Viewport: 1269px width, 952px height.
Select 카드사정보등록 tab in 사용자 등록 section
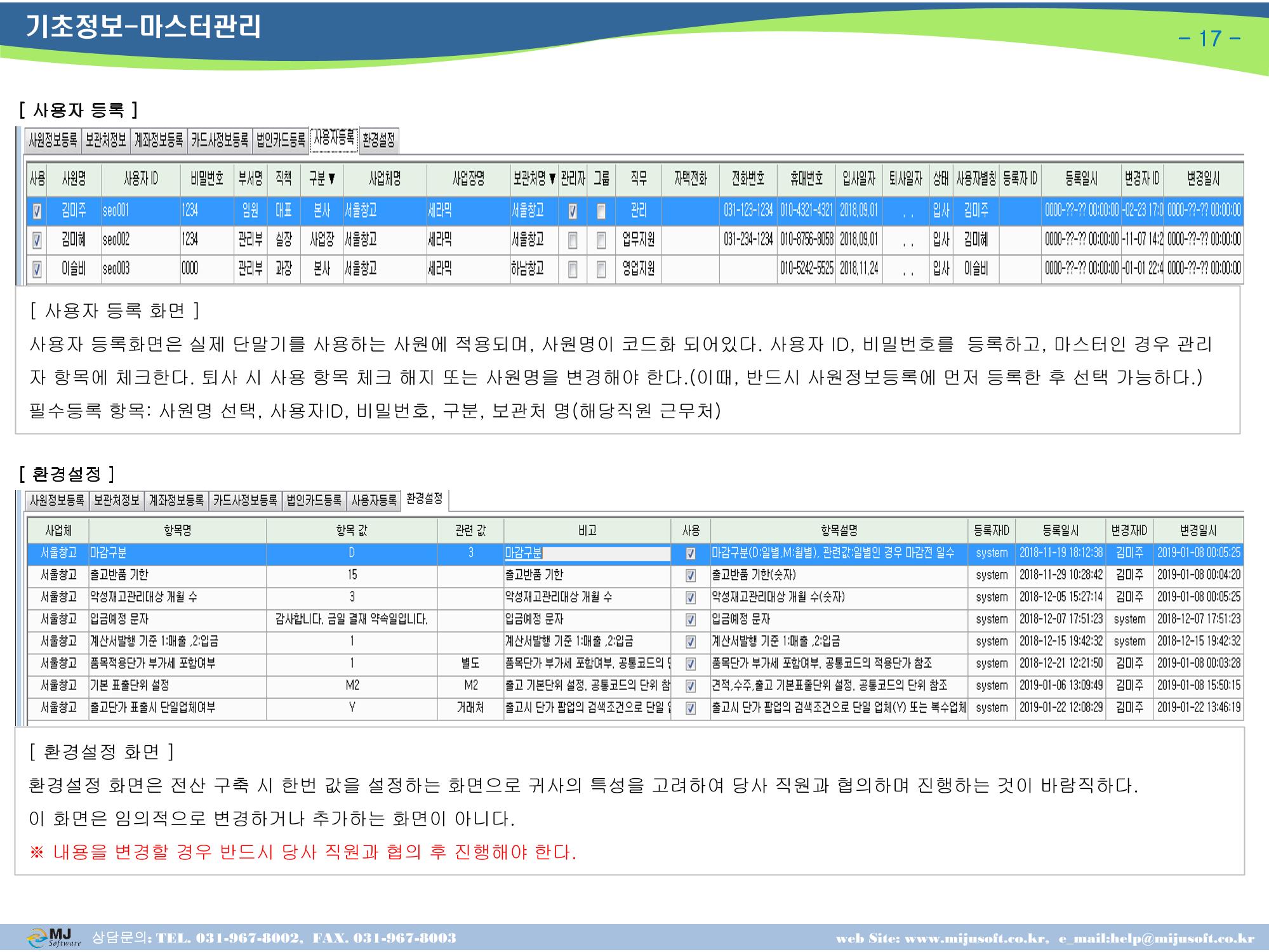[x=220, y=140]
